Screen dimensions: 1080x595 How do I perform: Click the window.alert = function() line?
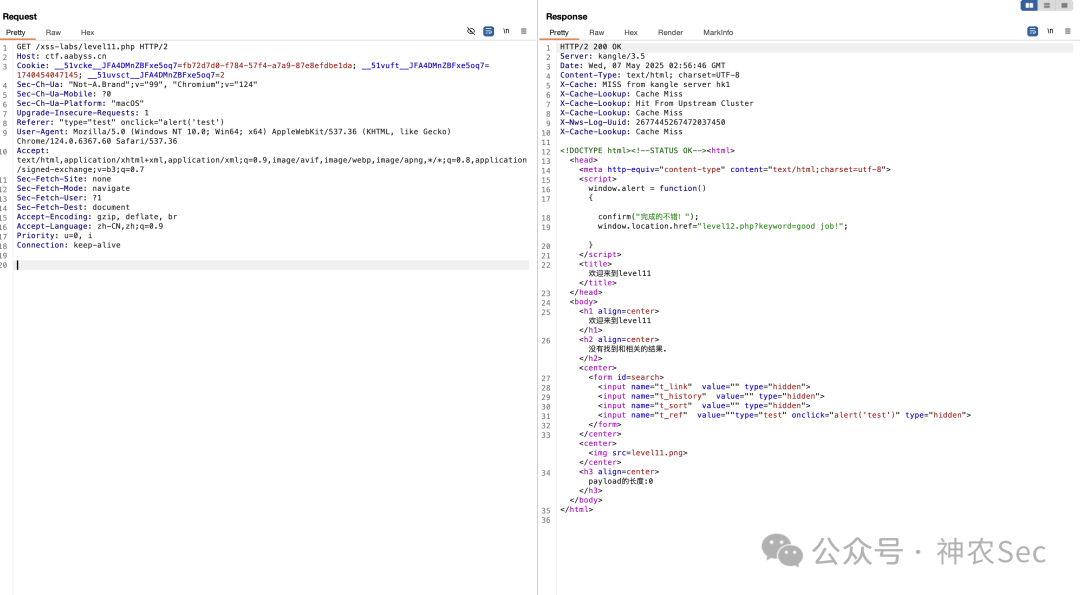pyautogui.click(x=647, y=188)
